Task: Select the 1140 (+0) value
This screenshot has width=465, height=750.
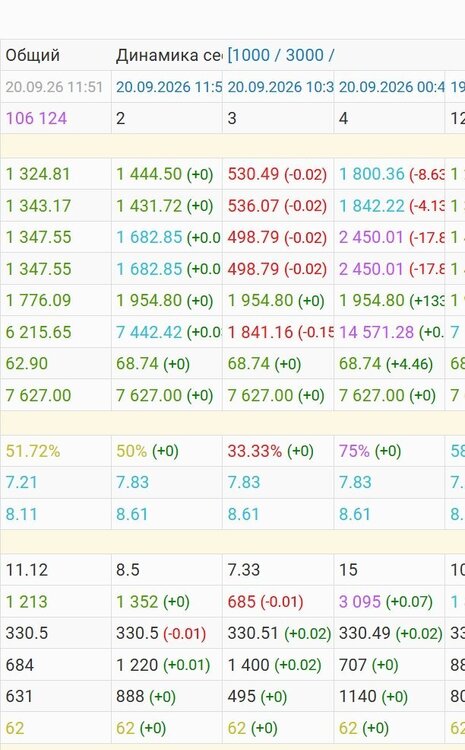Action: click(373, 696)
